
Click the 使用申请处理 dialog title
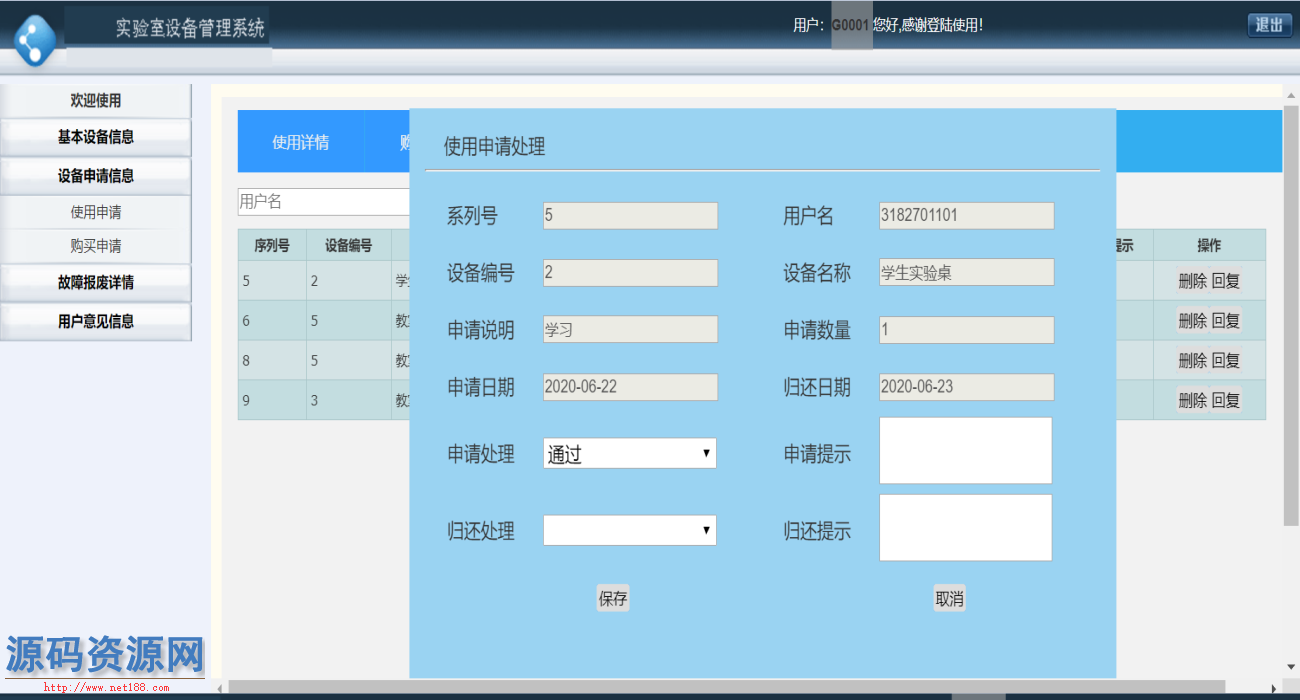point(494,147)
